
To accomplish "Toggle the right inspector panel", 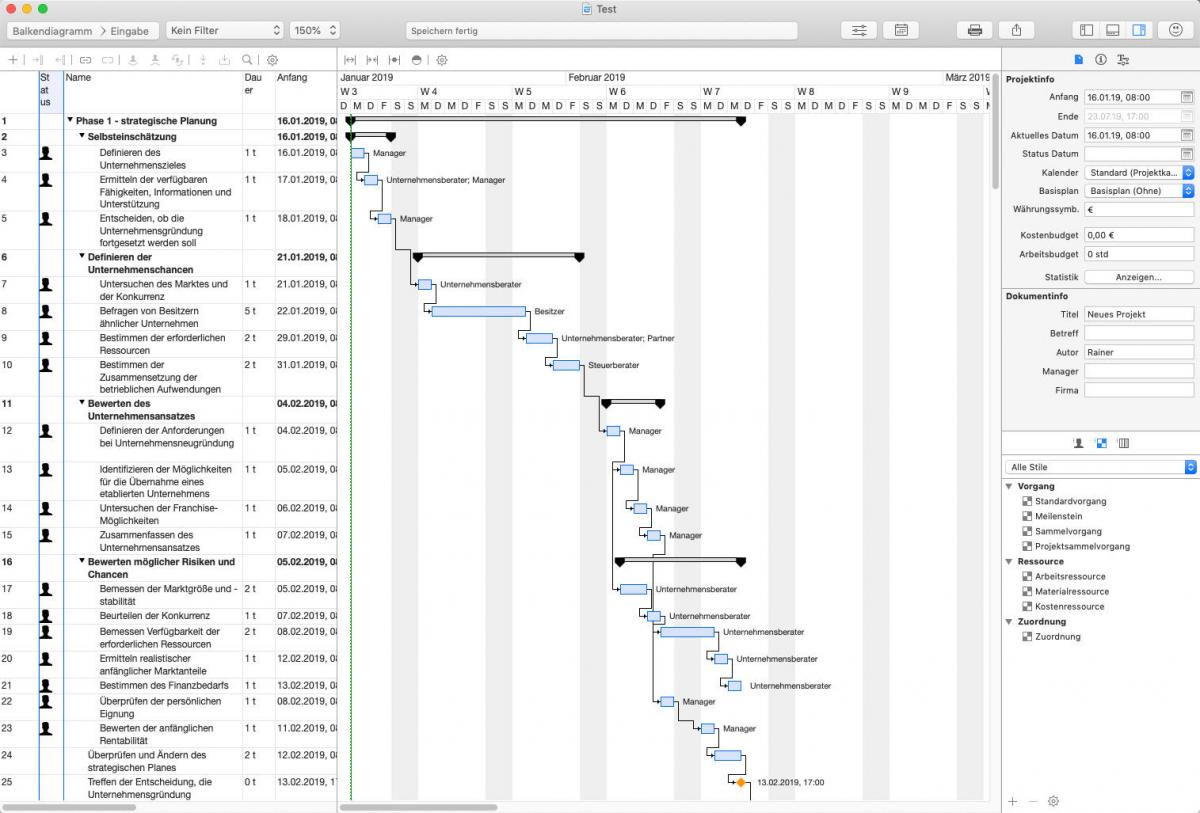I will (x=1139, y=30).
